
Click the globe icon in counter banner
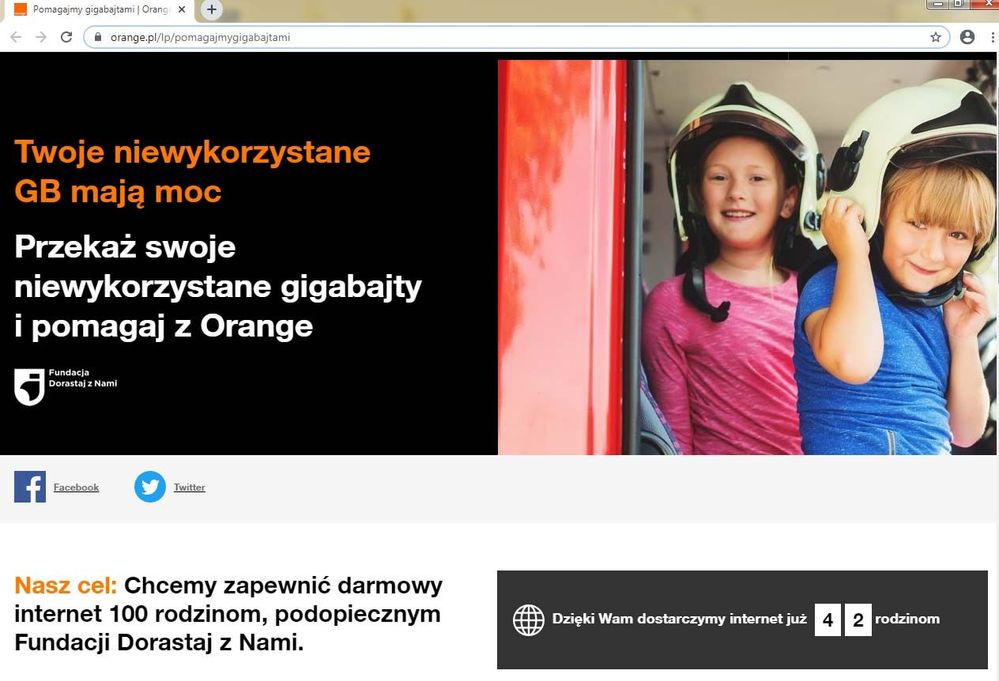click(x=528, y=620)
